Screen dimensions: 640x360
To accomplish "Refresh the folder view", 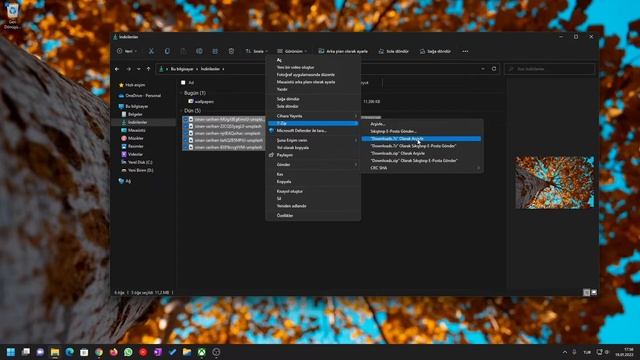I will pyautogui.click(x=494, y=69).
